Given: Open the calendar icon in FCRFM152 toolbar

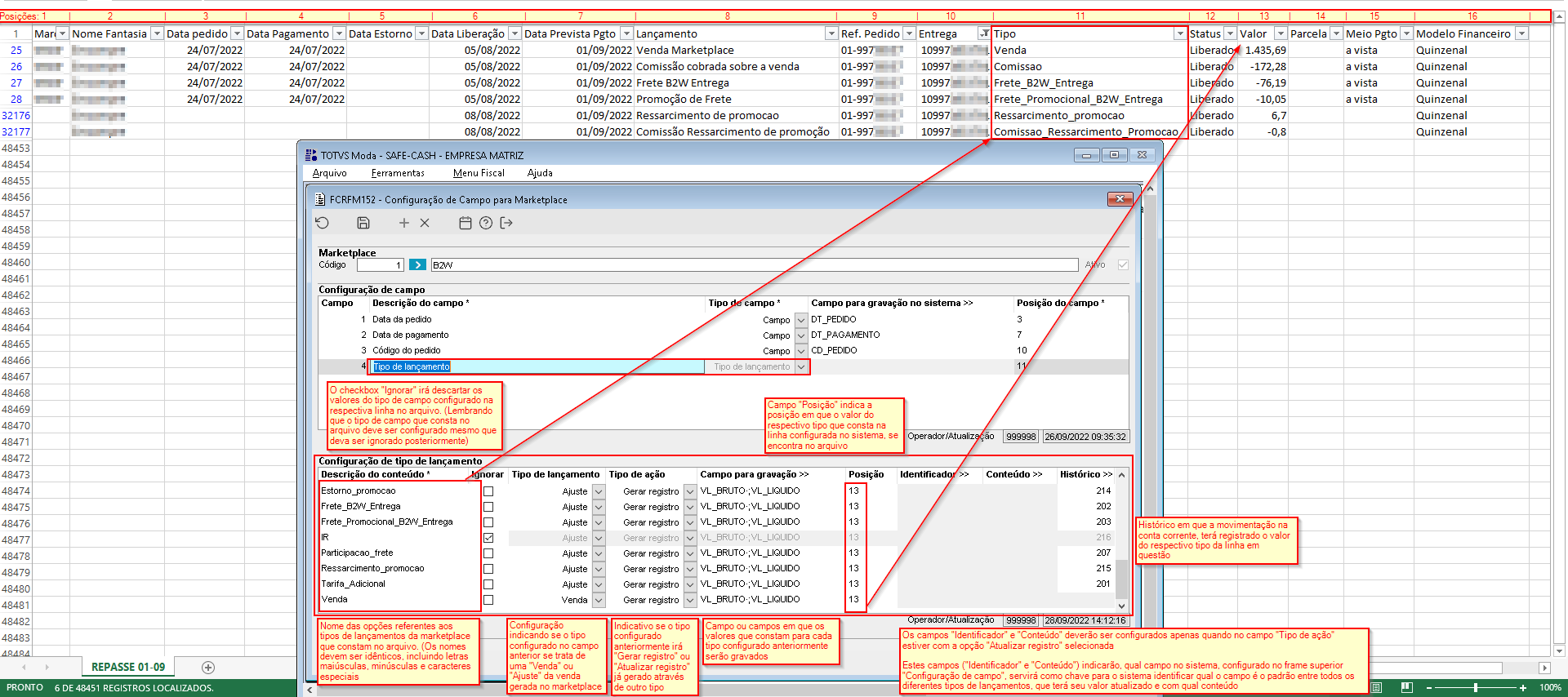Looking at the screenshot, I should [465, 223].
